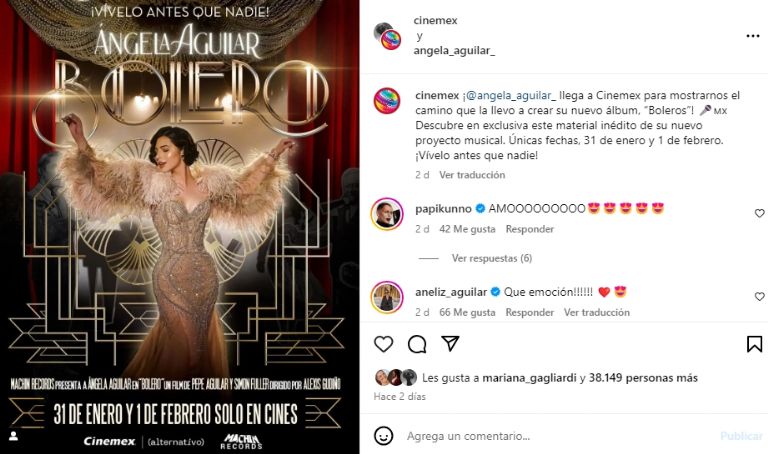768x454 pixels.
Task: Reply to papikunno's comment
Action: [x=529, y=229]
